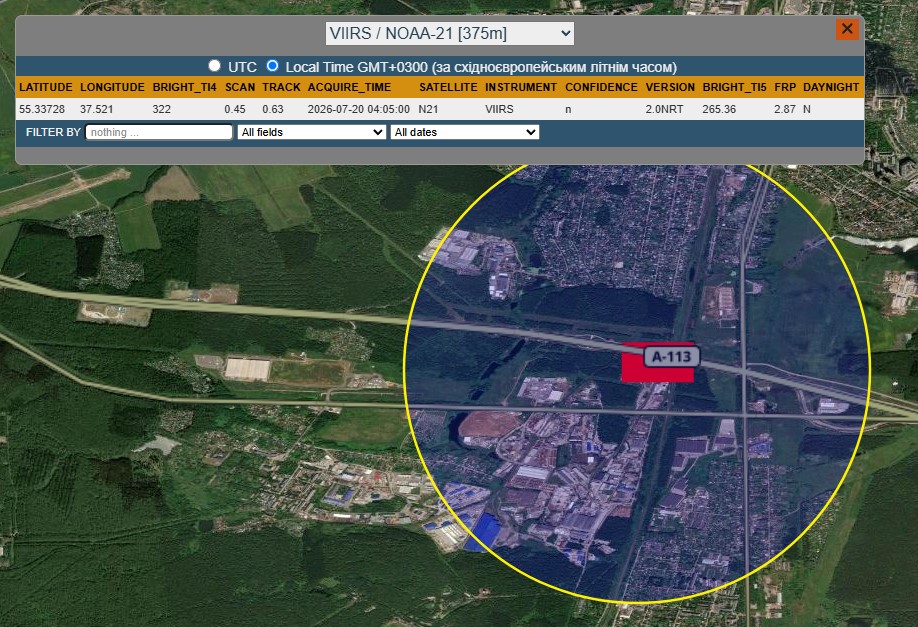Screen dimensions: 918x627
Task: Select the UTC time radio button
Action: click(x=214, y=66)
